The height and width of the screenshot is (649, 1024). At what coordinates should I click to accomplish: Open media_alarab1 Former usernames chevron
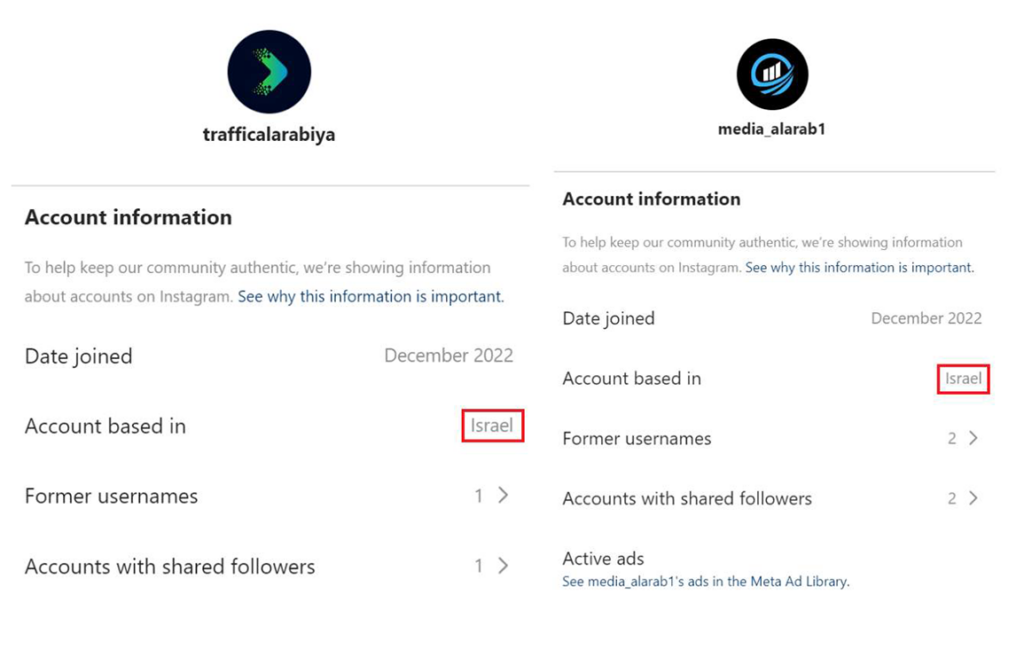coord(973,438)
